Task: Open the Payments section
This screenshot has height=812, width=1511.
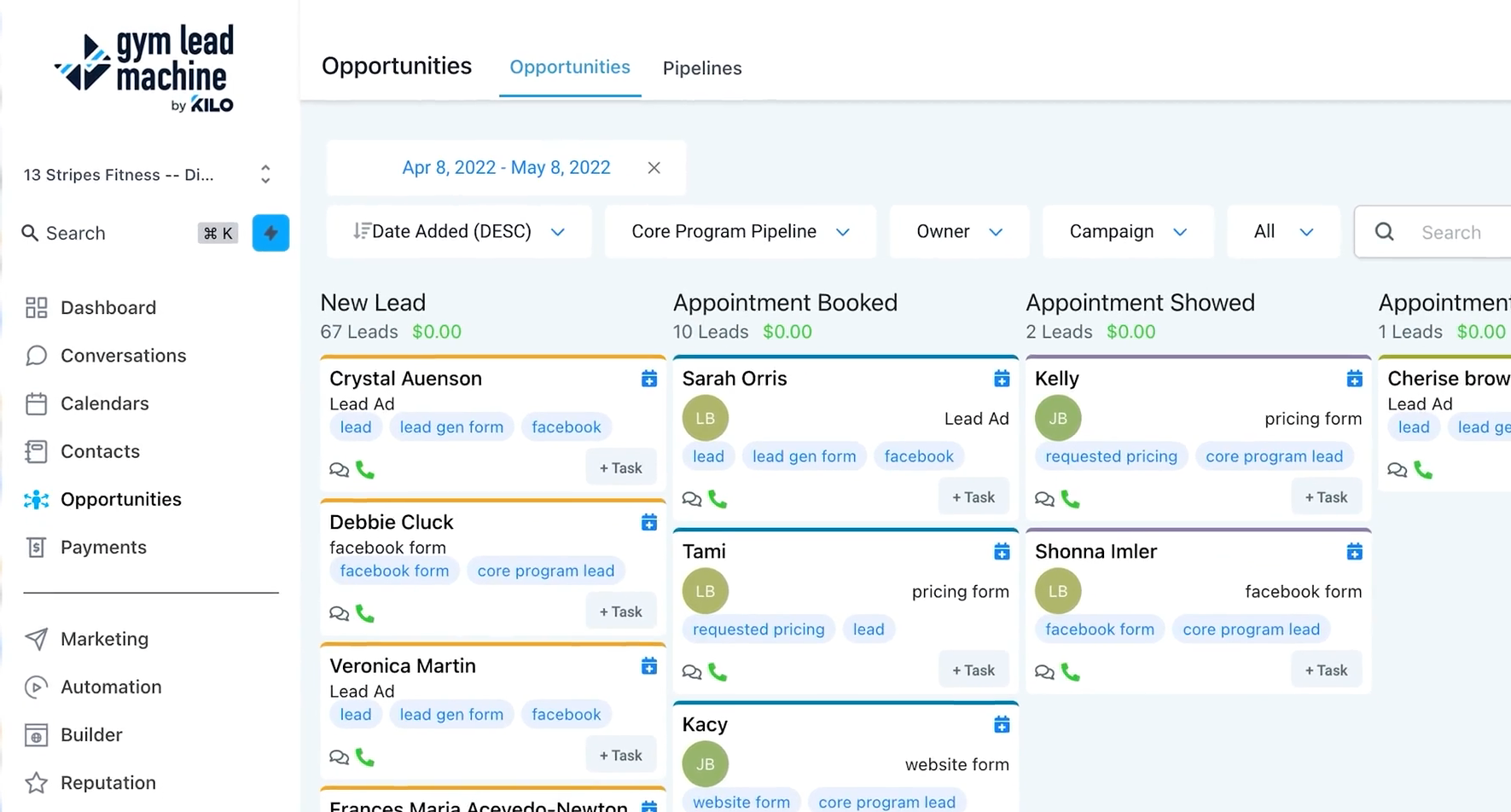Action: coord(37,547)
